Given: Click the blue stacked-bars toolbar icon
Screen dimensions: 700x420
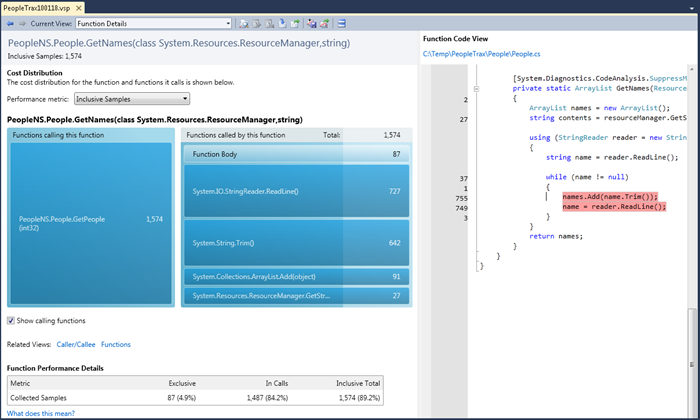Looking at the screenshot, I should 342,24.
